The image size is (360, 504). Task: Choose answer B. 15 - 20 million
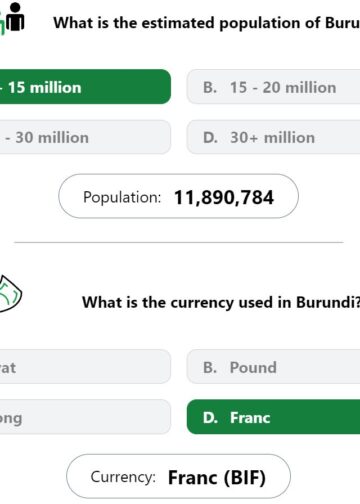tap(273, 87)
